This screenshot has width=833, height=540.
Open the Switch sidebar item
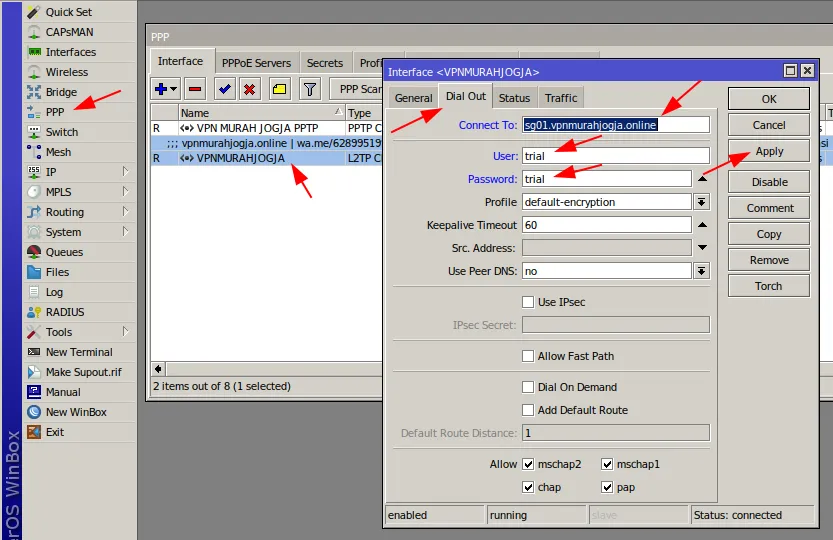[62, 132]
